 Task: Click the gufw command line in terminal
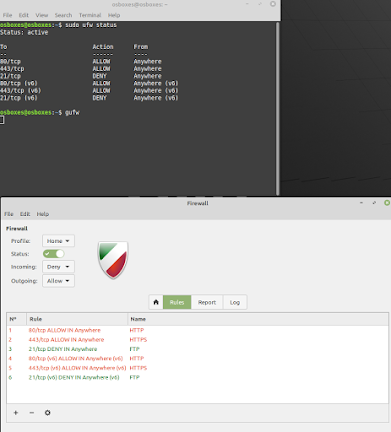(40, 113)
